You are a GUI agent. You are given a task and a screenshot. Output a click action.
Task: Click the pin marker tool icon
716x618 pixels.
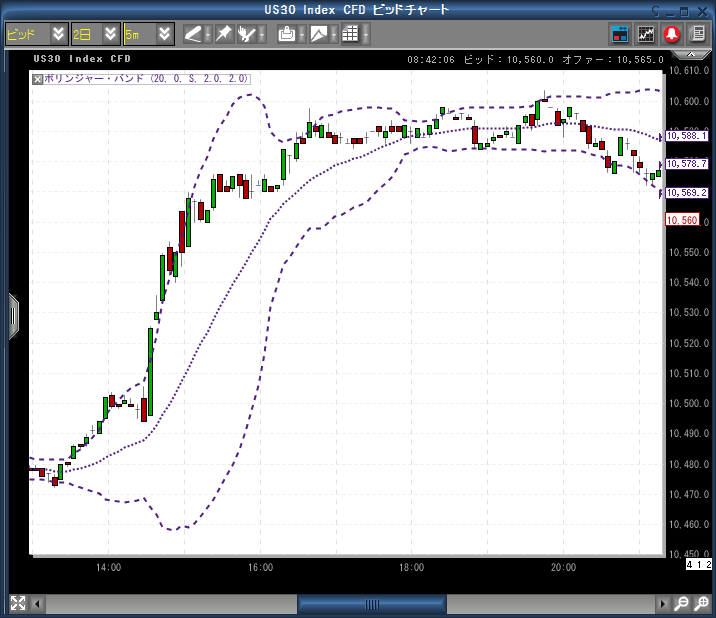coord(224,33)
